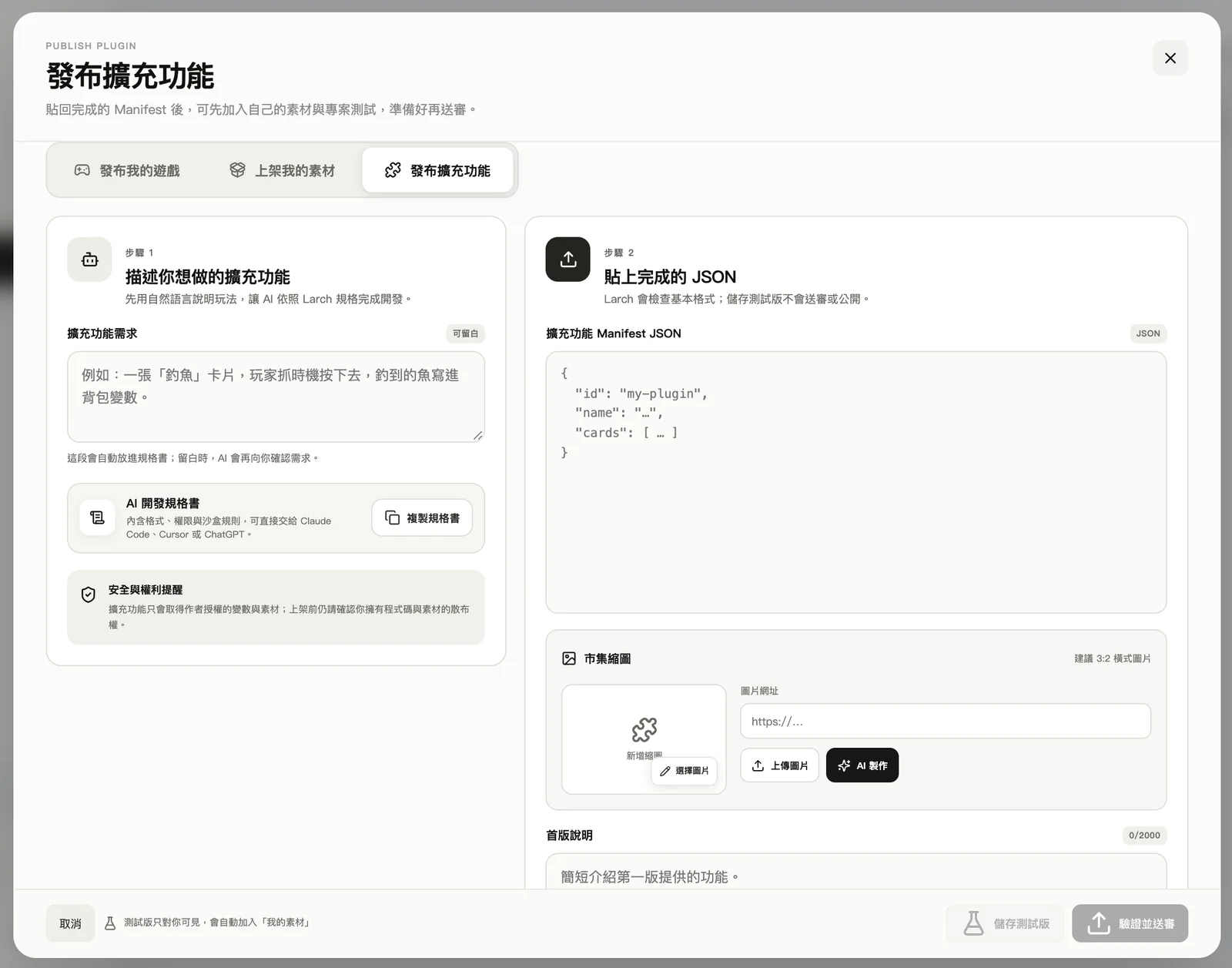Click the upload arrow icon in 上傳圖片

tap(758, 765)
